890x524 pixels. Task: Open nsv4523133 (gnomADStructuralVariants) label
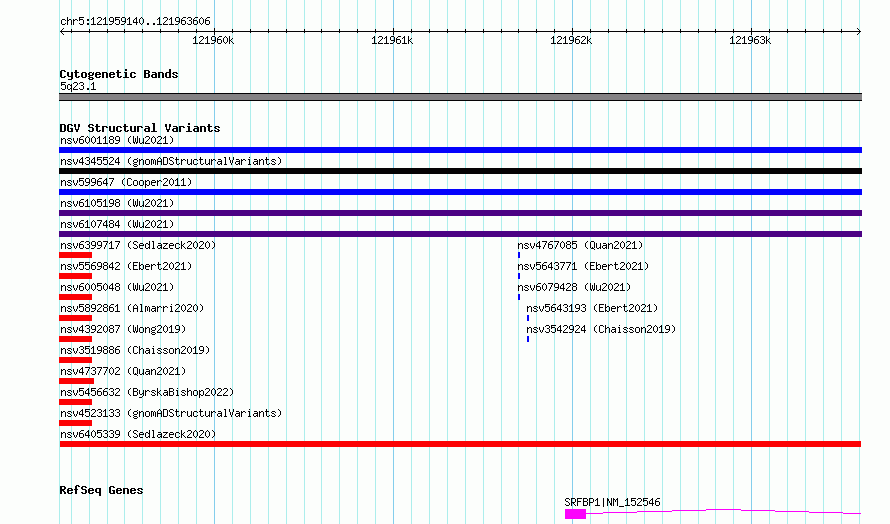point(171,413)
